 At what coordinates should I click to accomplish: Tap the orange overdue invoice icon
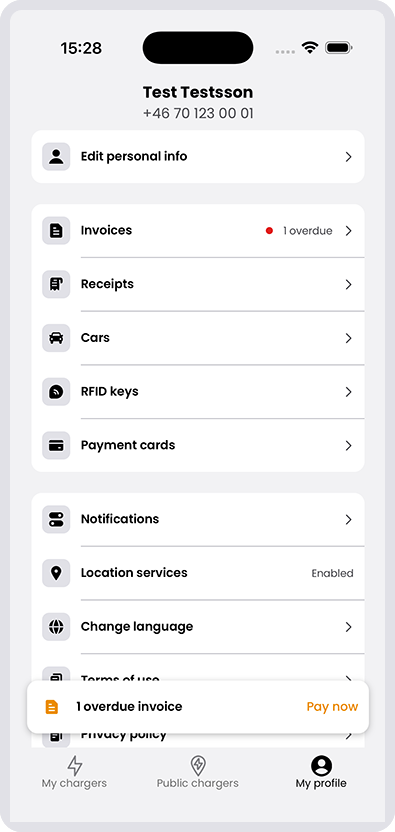[x=51, y=707]
